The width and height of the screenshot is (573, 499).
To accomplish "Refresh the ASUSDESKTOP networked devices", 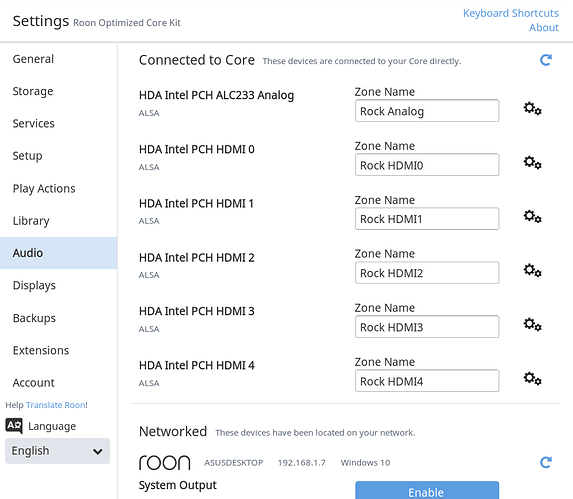I will (x=546, y=462).
